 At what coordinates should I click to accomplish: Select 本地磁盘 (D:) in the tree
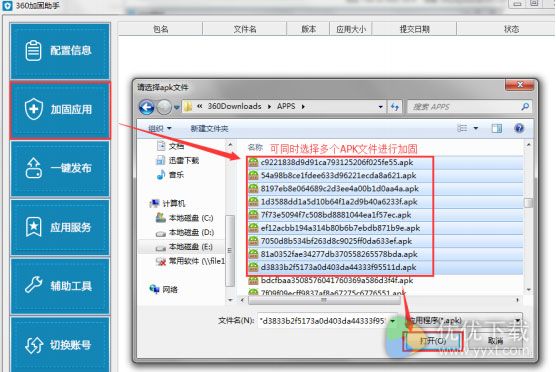click(x=191, y=232)
